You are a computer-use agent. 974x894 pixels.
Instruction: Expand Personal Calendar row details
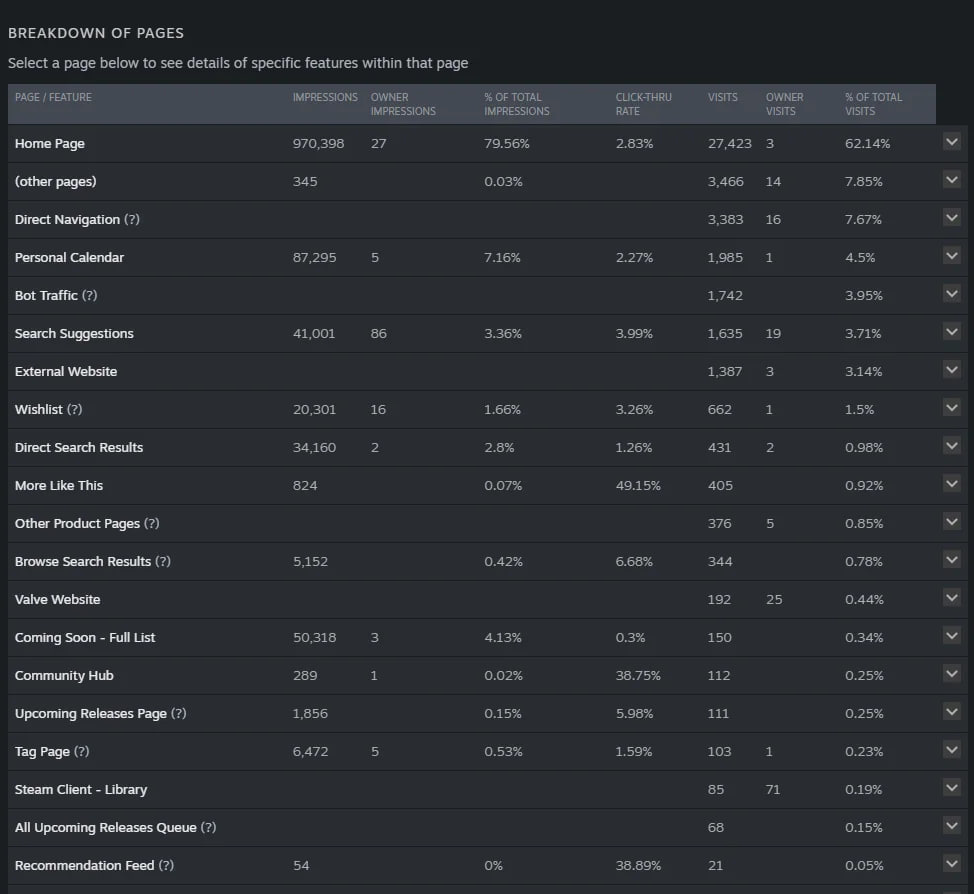(952, 256)
